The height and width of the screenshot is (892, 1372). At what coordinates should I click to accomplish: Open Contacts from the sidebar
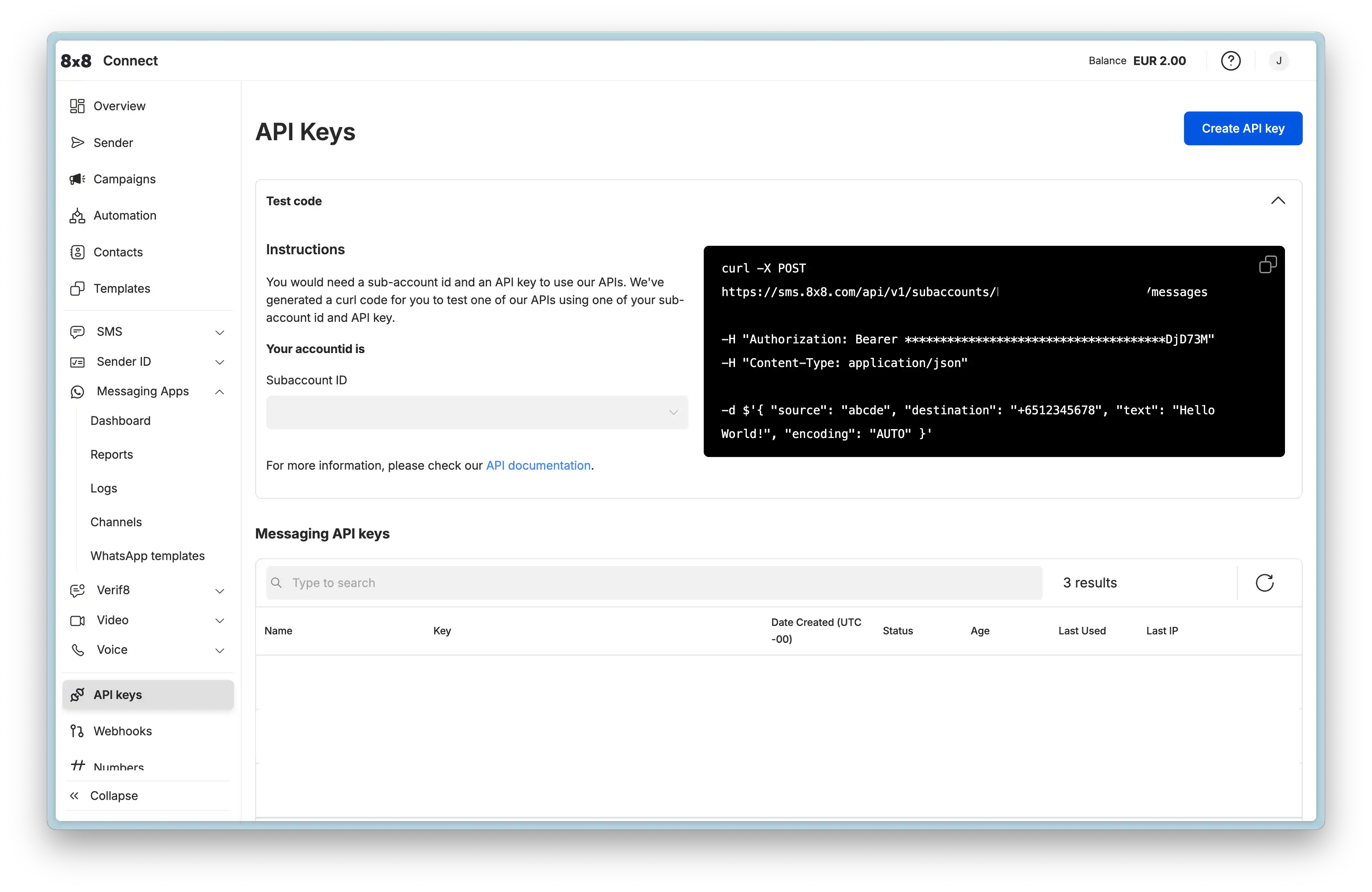118,252
